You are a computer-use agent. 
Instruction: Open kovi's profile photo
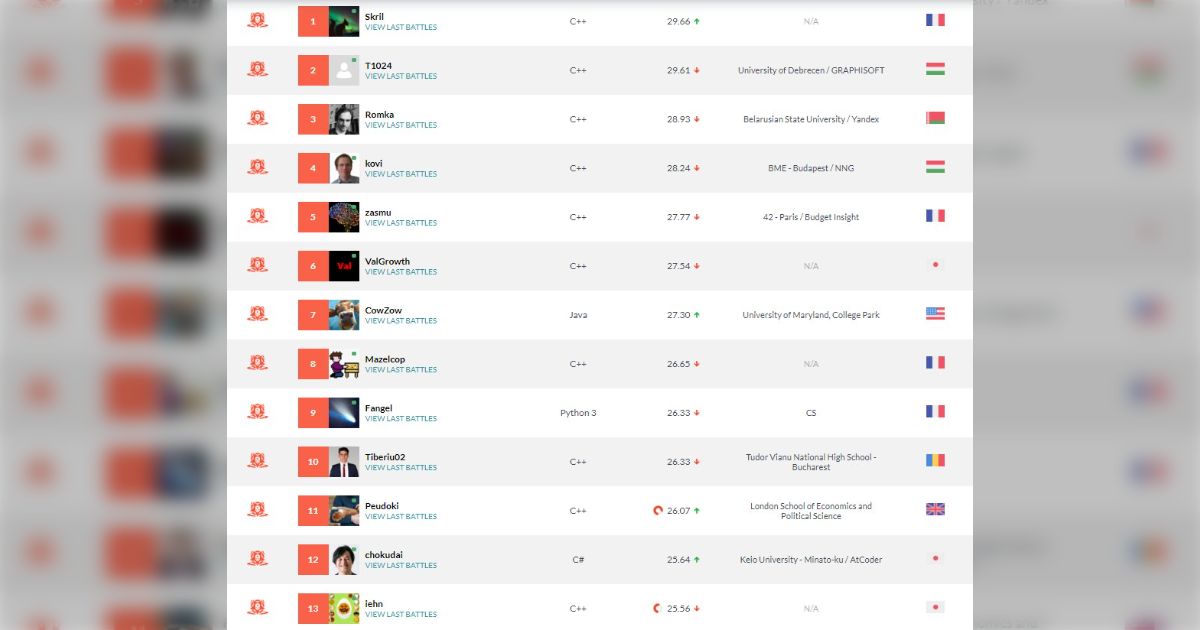tap(344, 168)
